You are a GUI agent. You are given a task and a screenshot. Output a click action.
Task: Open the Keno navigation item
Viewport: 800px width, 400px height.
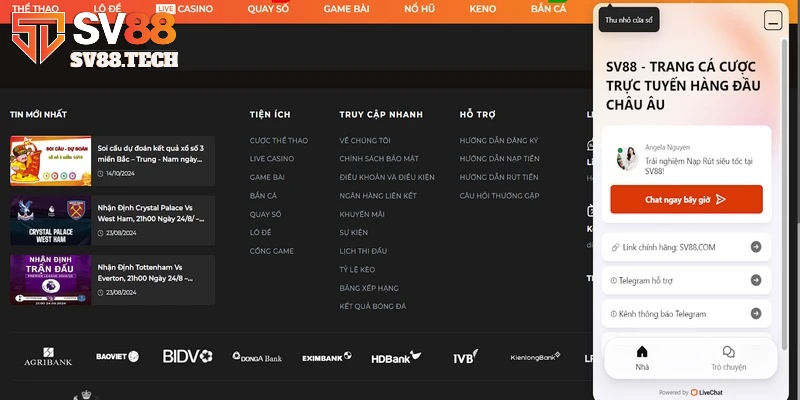click(482, 8)
